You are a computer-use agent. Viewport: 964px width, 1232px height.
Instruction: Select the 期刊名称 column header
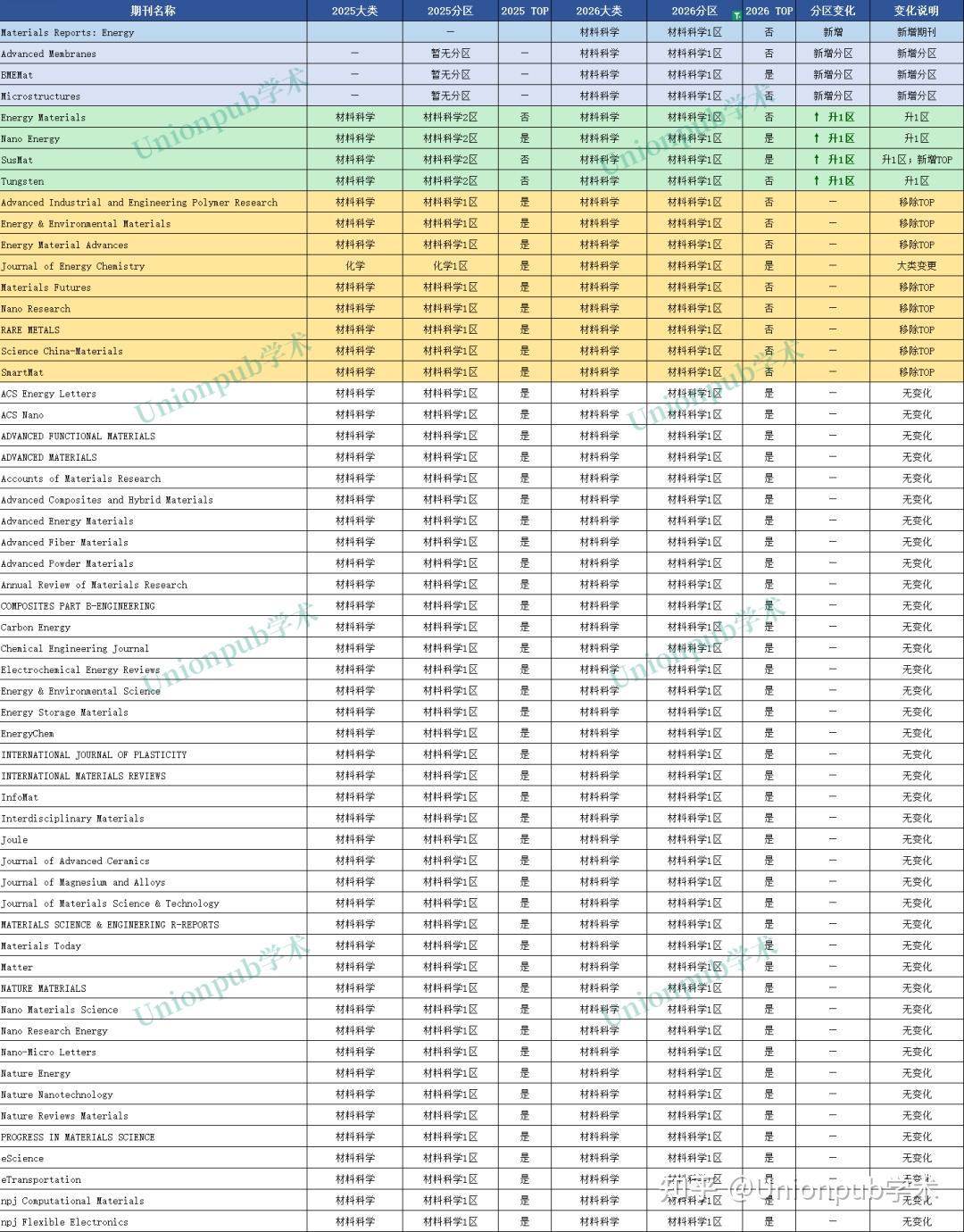click(x=154, y=11)
